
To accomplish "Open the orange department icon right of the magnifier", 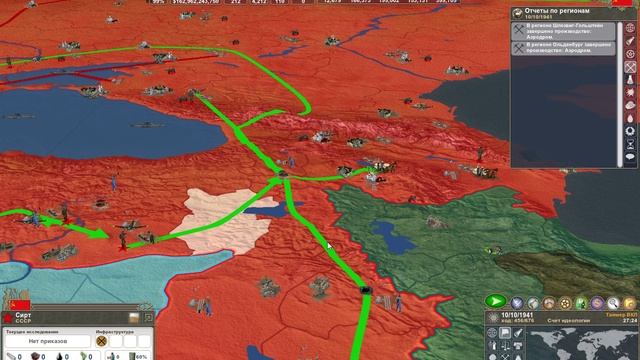I will pyautogui.click(x=629, y=303).
